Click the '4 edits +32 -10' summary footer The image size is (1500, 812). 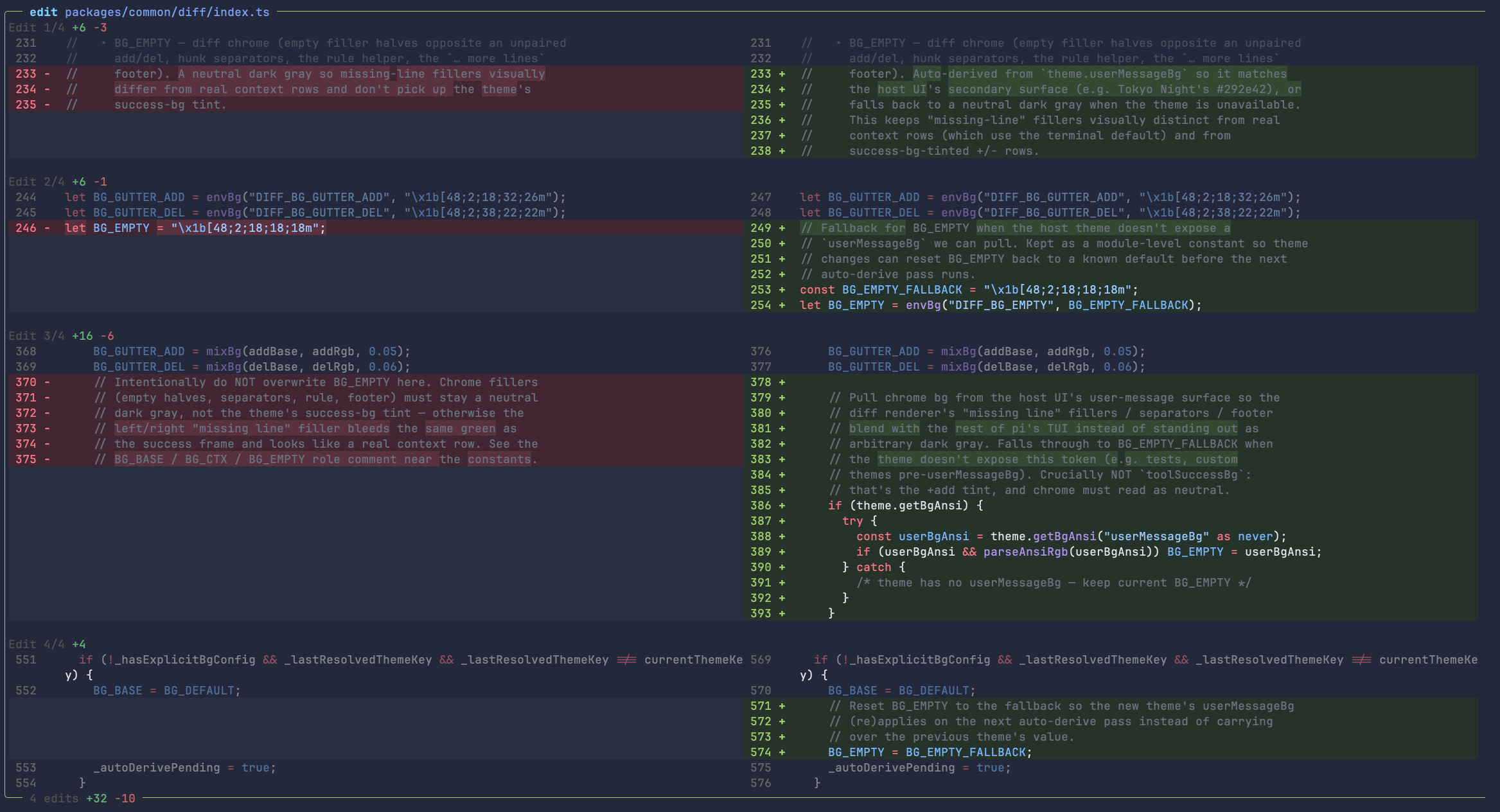(82, 799)
